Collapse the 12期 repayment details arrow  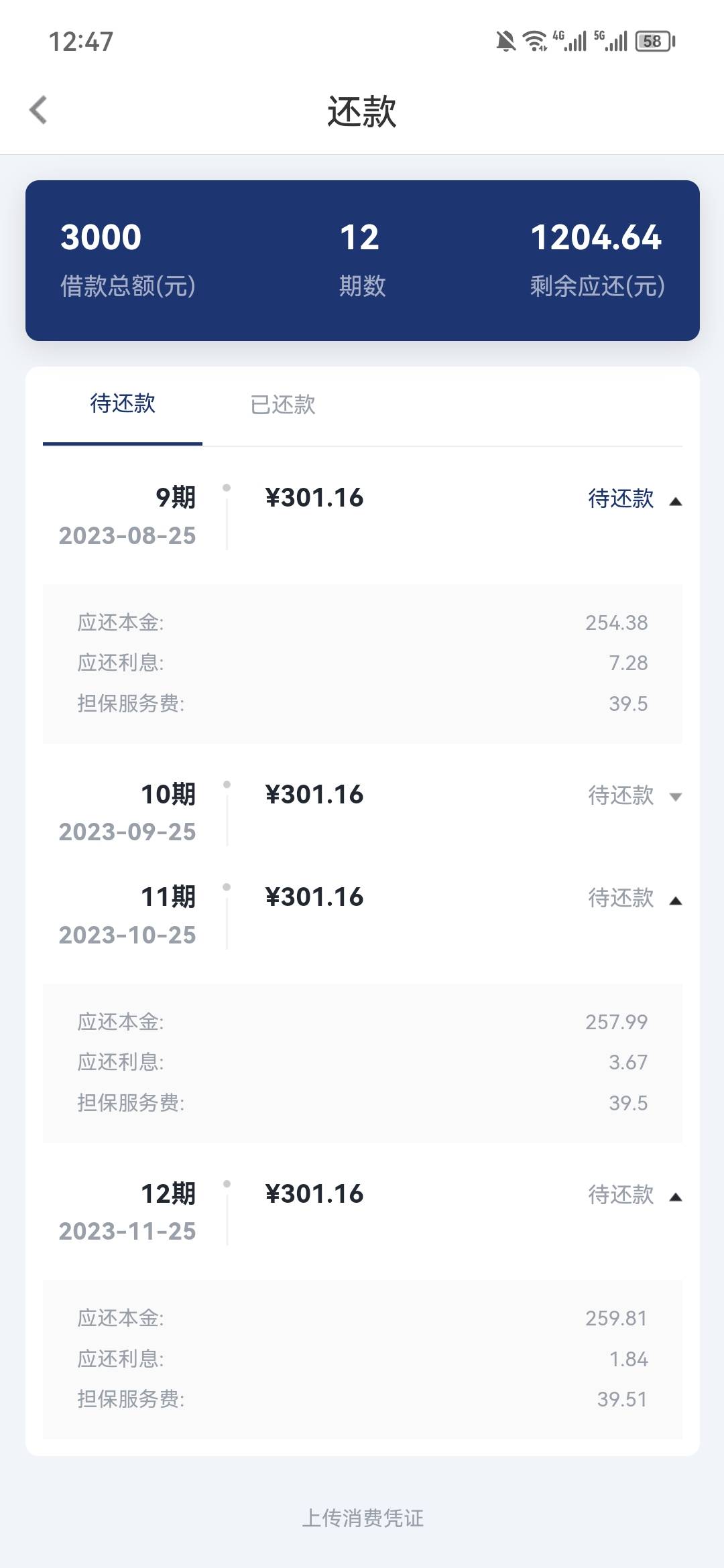click(x=675, y=1197)
